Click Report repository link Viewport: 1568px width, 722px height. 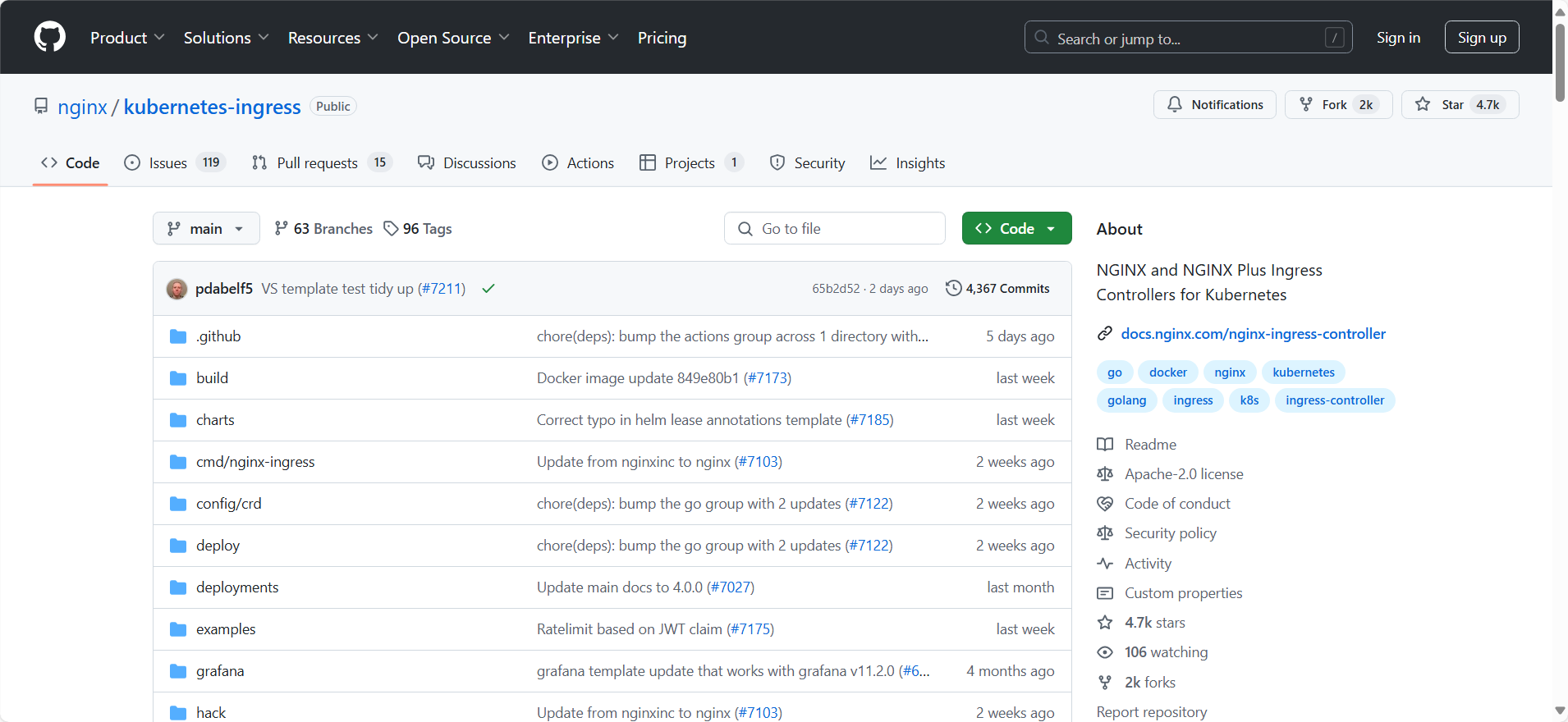(x=1151, y=712)
